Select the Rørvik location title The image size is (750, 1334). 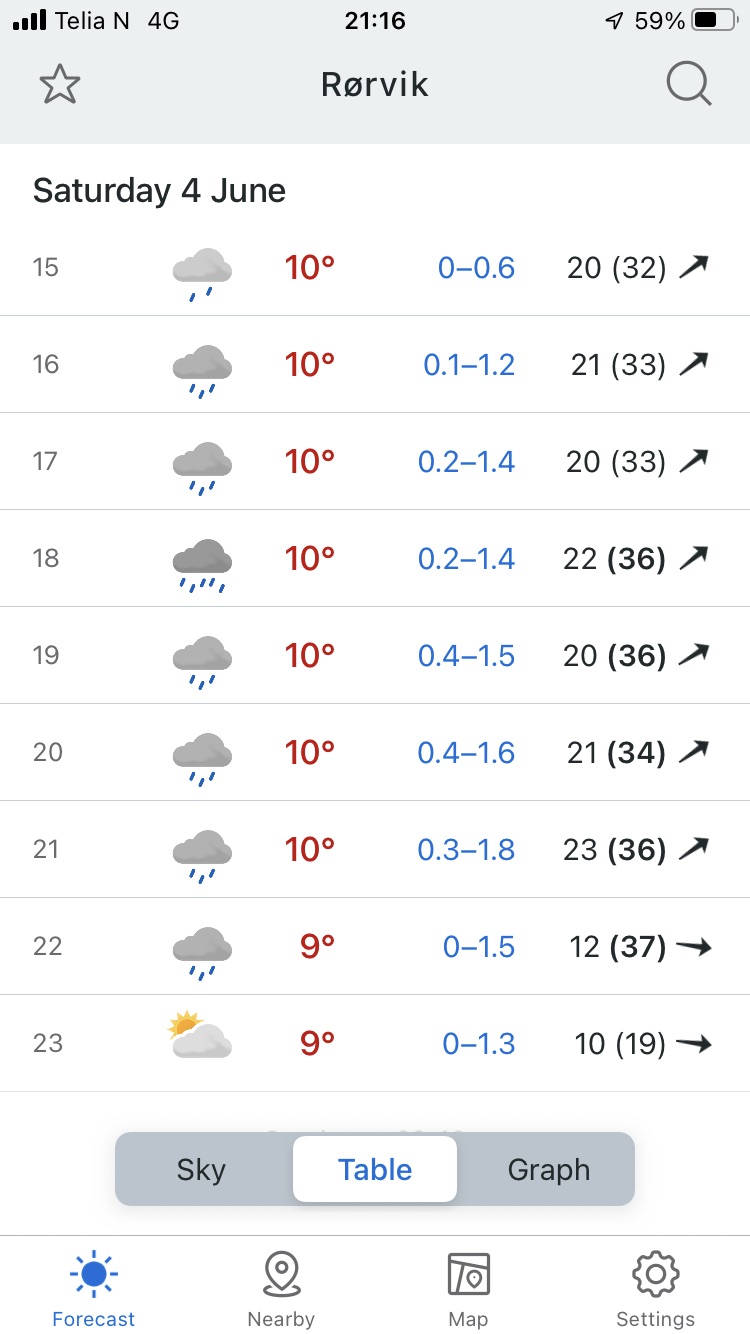pos(375,86)
